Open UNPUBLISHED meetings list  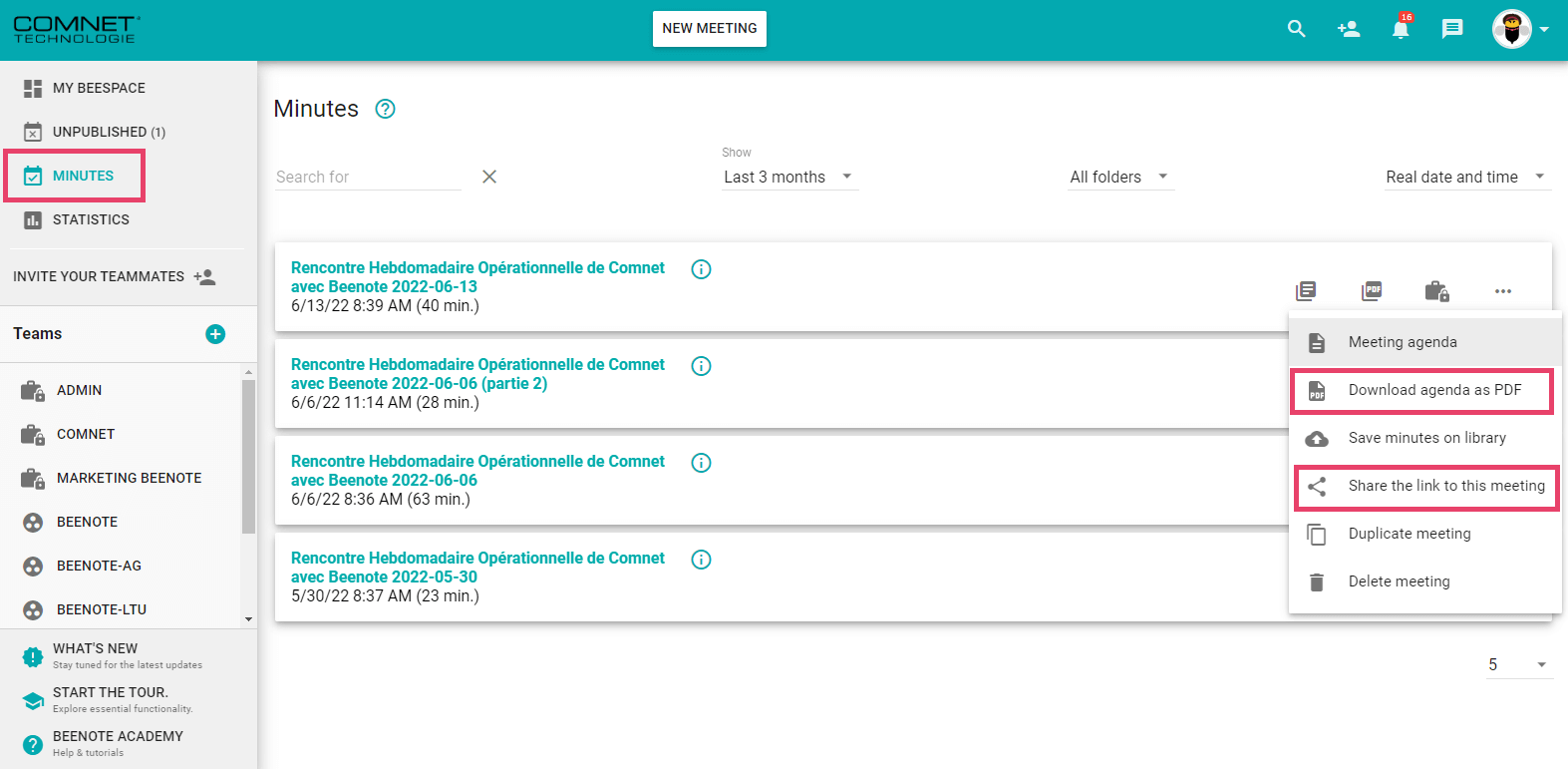pyautogui.click(x=109, y=132)
